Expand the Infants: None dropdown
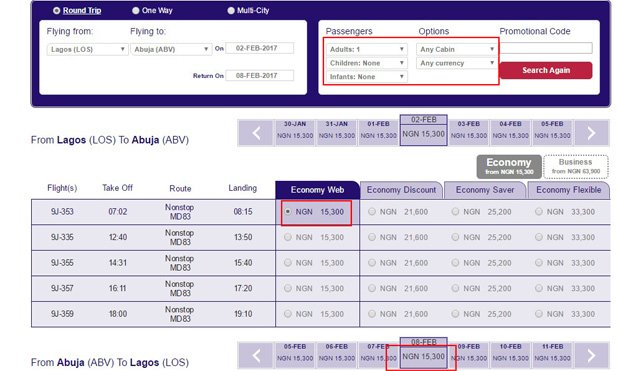 367,77
